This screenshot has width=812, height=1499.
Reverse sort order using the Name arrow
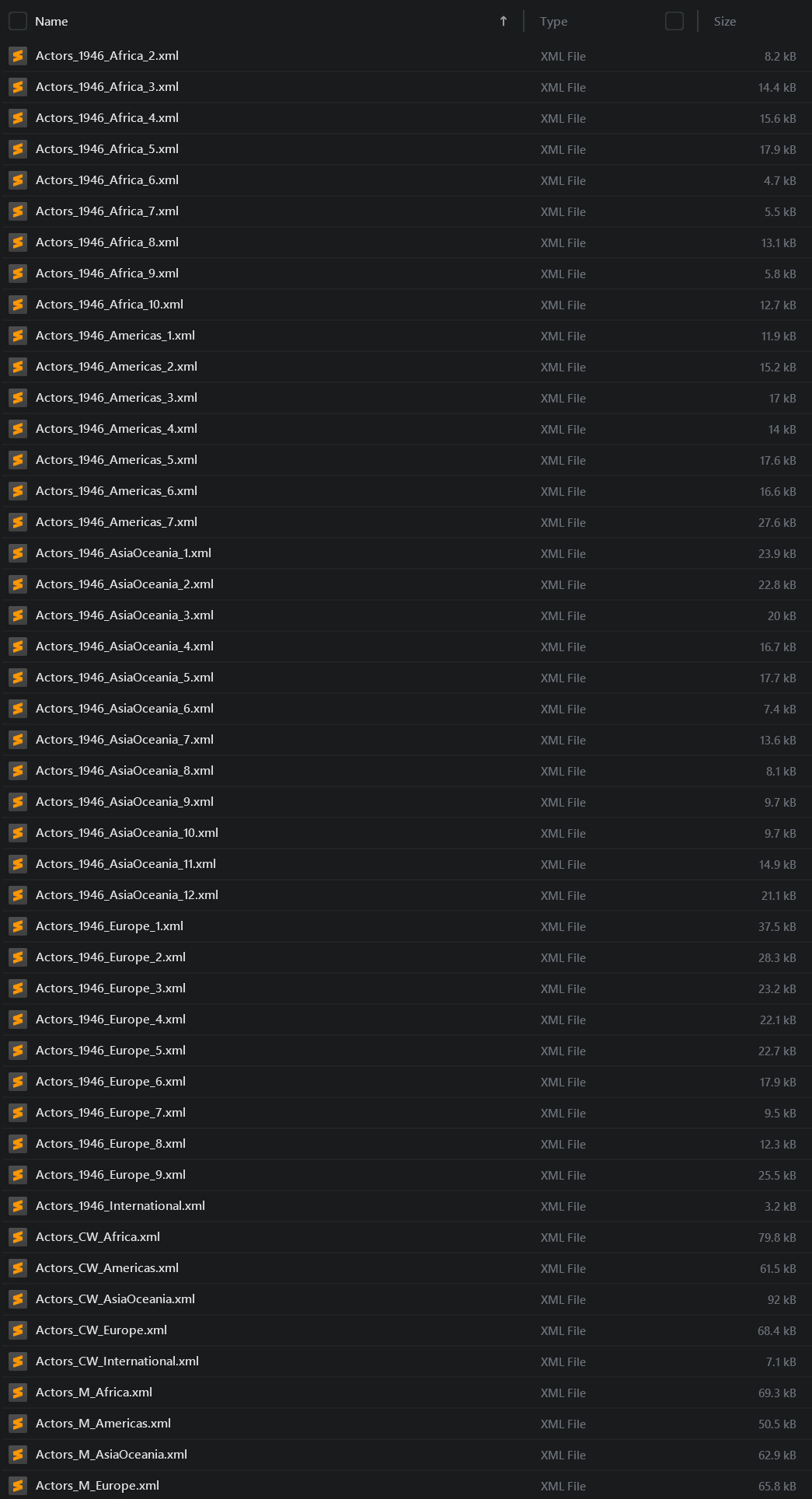point(504,21)
